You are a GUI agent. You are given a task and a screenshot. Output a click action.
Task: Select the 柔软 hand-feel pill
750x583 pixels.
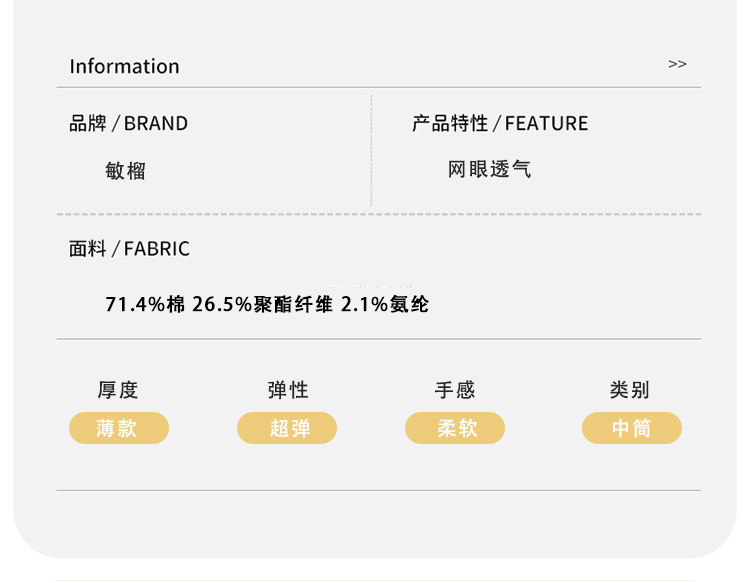coord(455,428)
